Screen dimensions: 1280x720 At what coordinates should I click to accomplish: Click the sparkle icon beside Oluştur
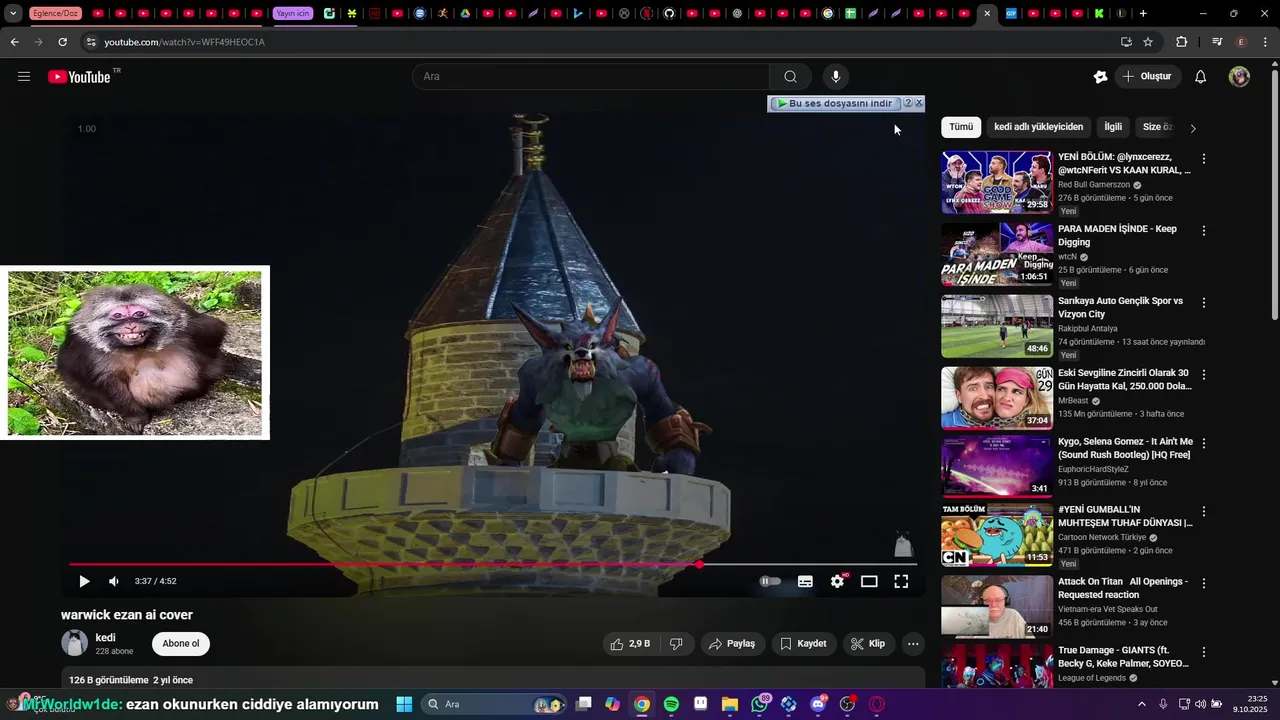[1100, 77]
